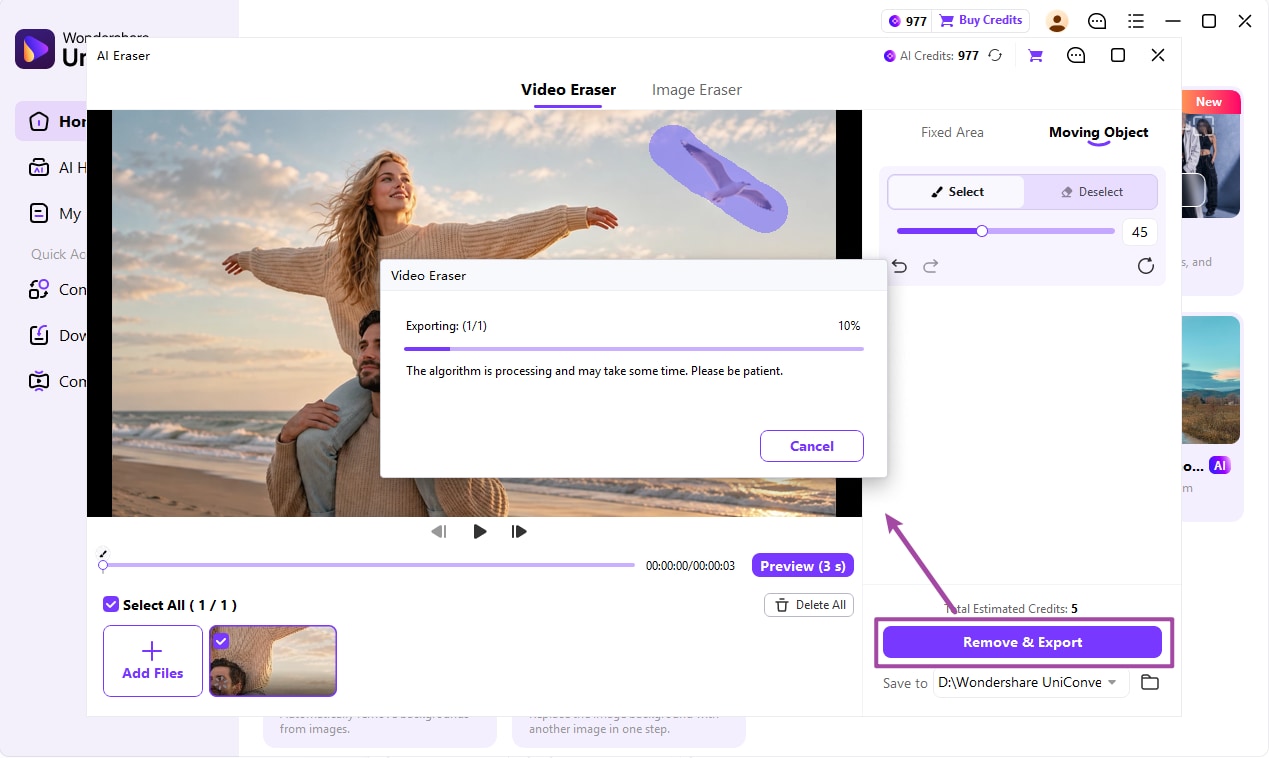This screenshot has height=758, width=1269.
Task: Click the Compressor sidebar icon
Action: (x=39, y=381)
